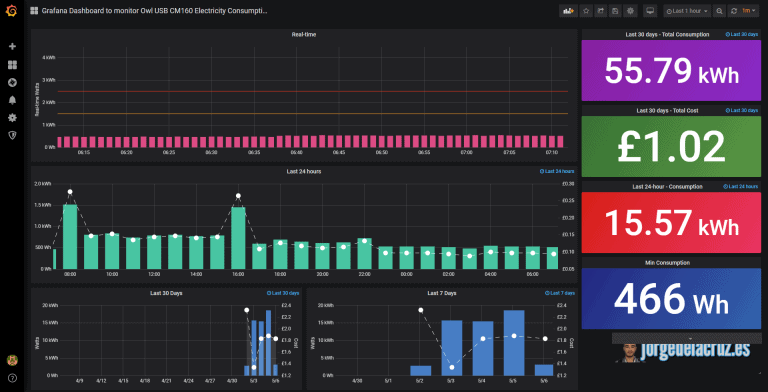Image resolution: width=768 pixels, height=392 pixels.
Task: Click the '22:00' x-axis label in Last 24 hours
Action: tap(364, 274)
